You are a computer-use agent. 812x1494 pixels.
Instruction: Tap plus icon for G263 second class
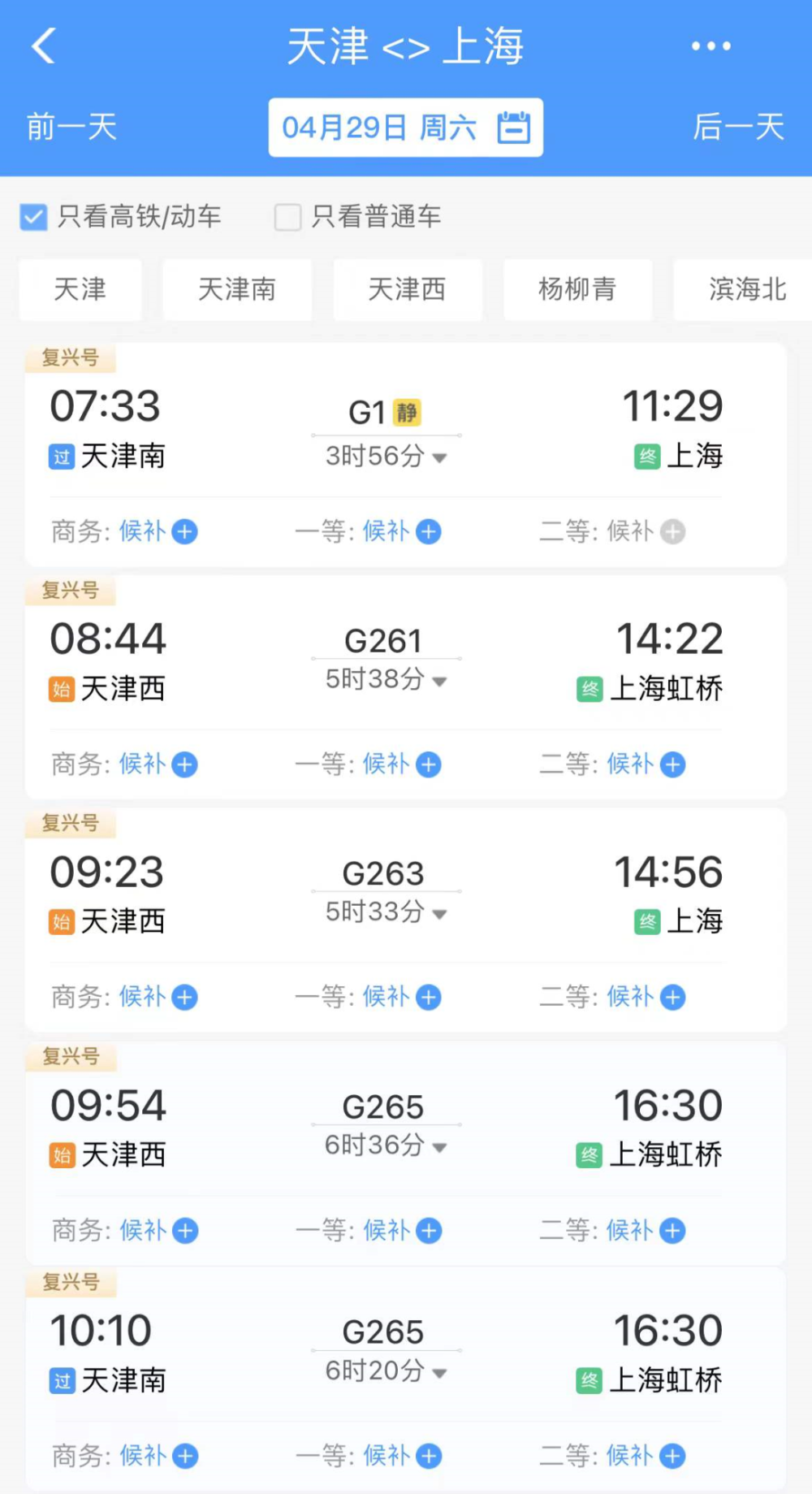click(673, 998)
